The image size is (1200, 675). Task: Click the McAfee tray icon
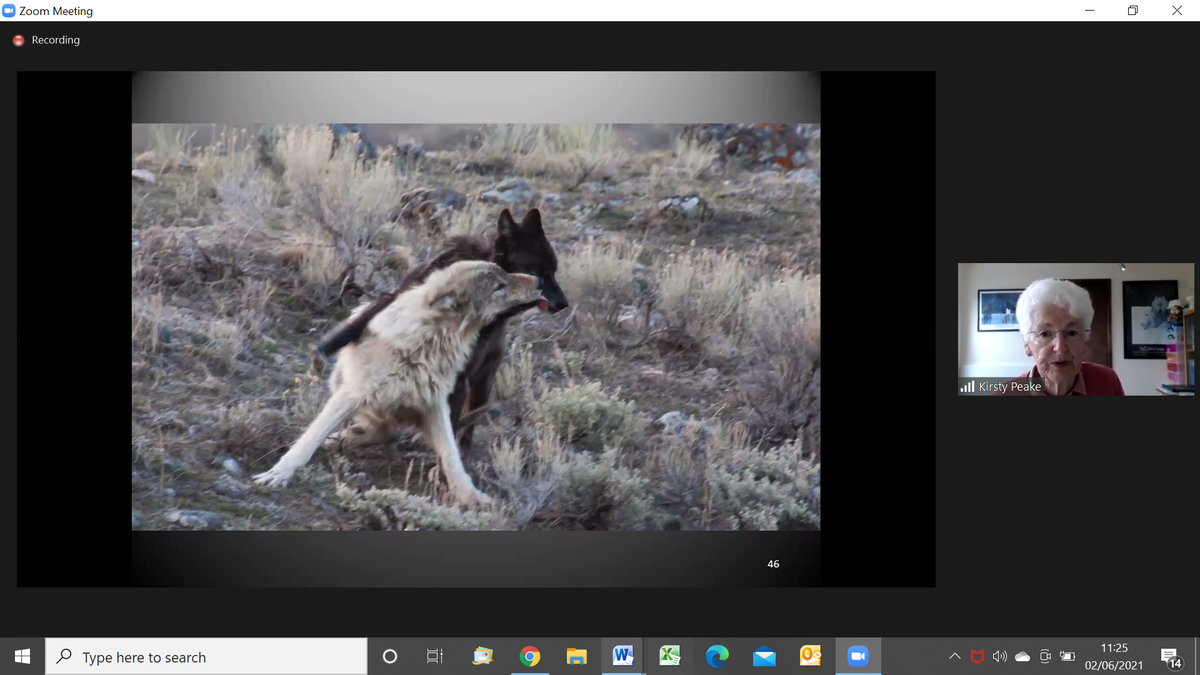(x=978, y=657)
